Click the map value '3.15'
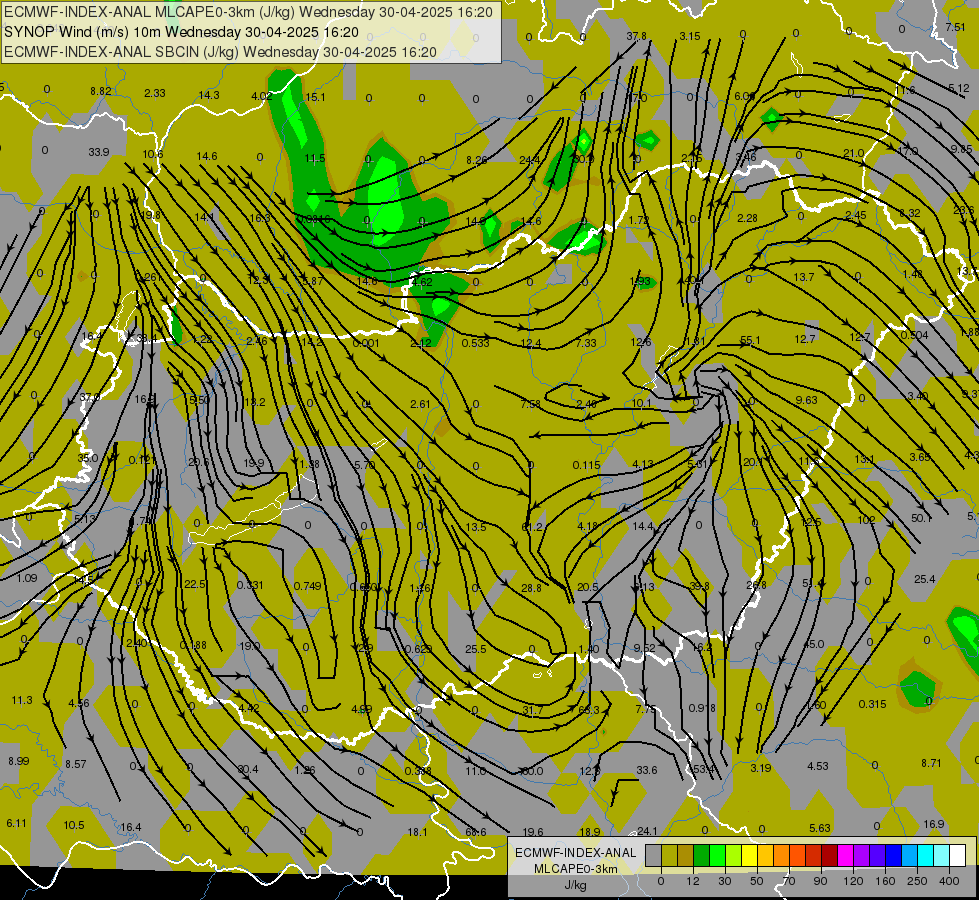The width and height of the screenshot is (979, 900). tap(690, 36)
